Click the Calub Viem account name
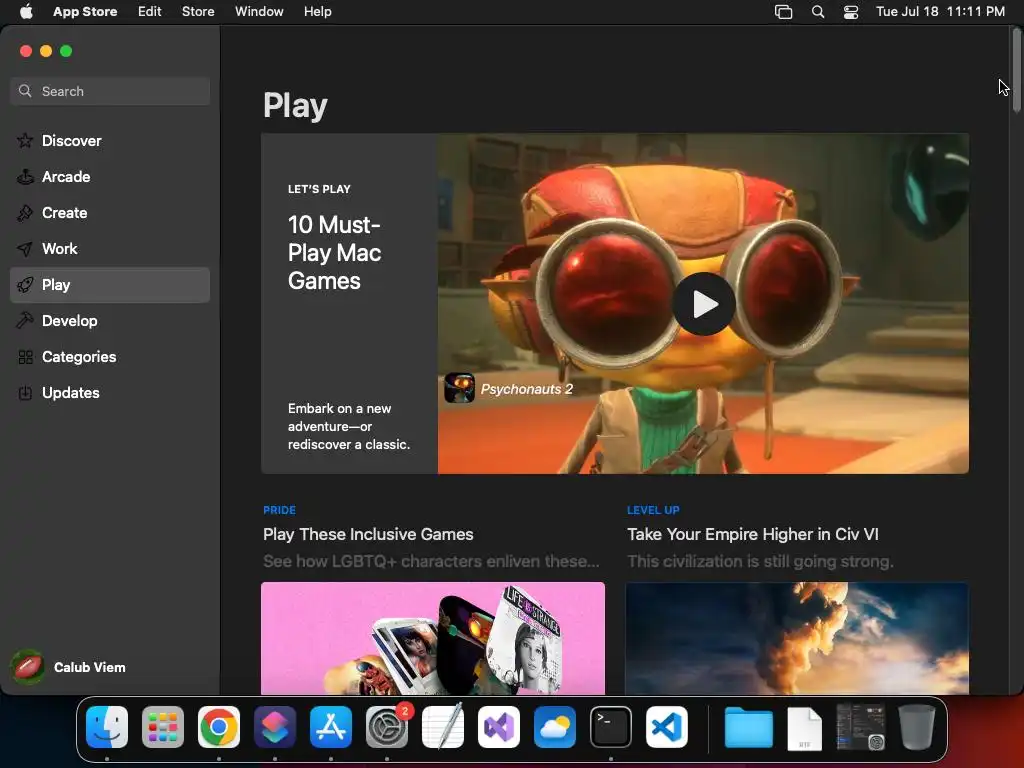1024x768 pixels. [89, 667]
